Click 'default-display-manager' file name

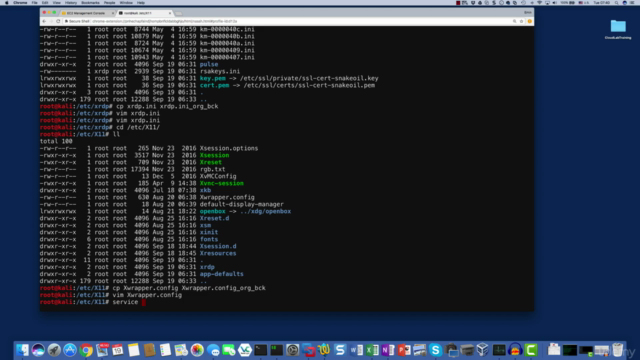click(242, 204)
